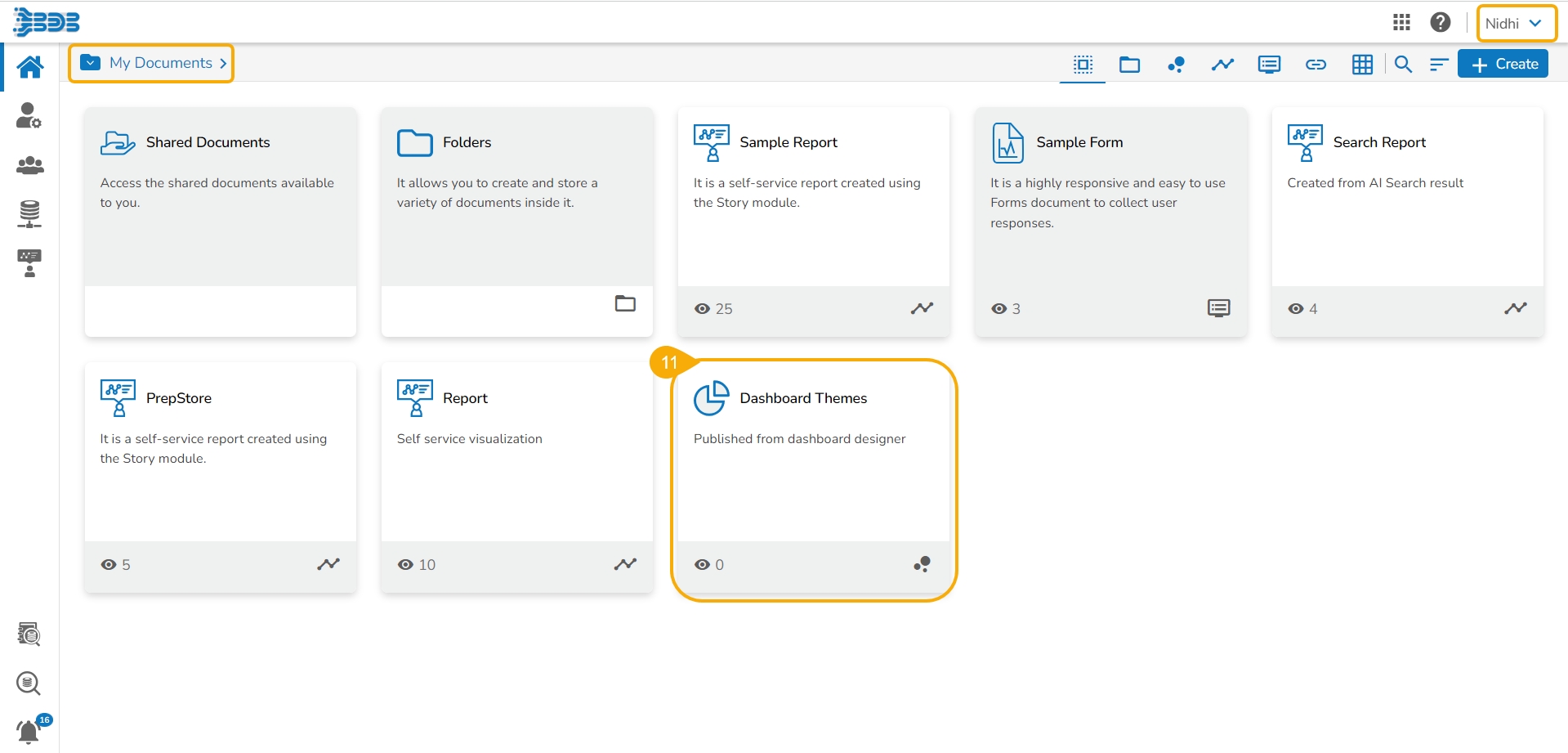Screen dimensions: 1568x753
Task: Open the data center sidebar icon
Action: [x=29, y=214]
